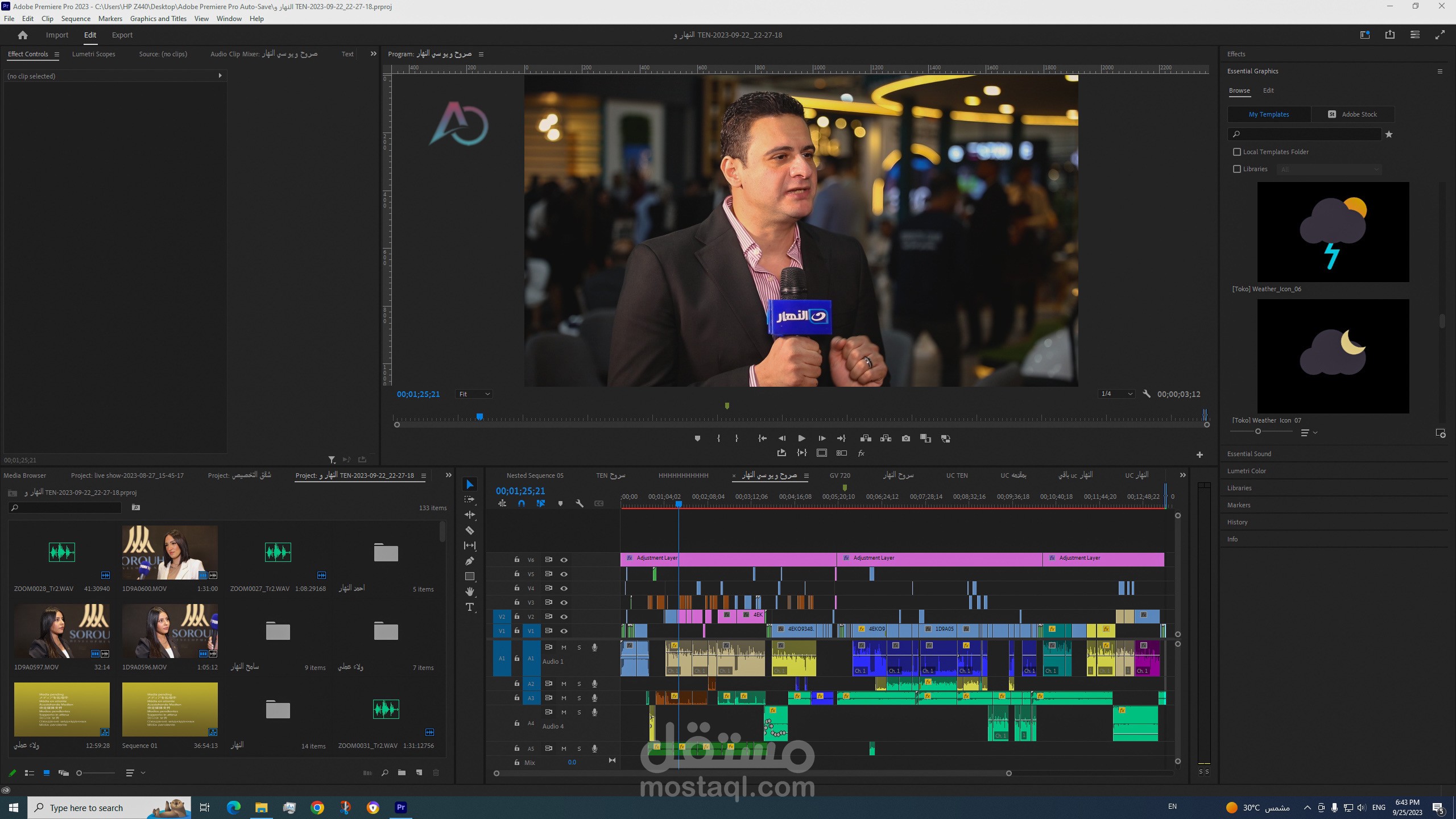Open the Graphics and Titles menu
The image size is (1456, 819).
pos(158,19)
